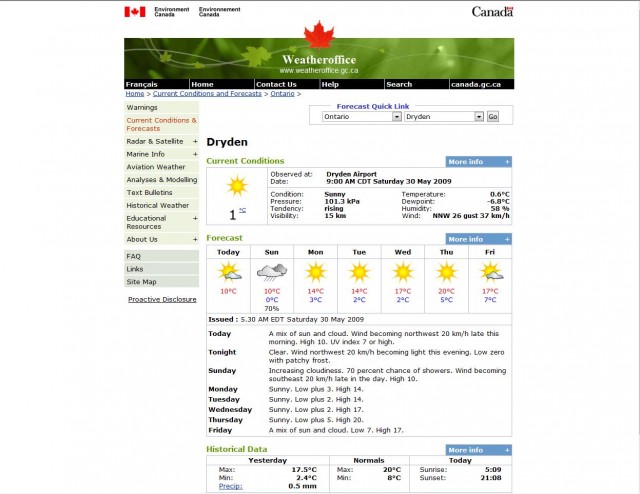
Task: Click Sunday's rain cloud forecast icon
Action: (272, 272)
